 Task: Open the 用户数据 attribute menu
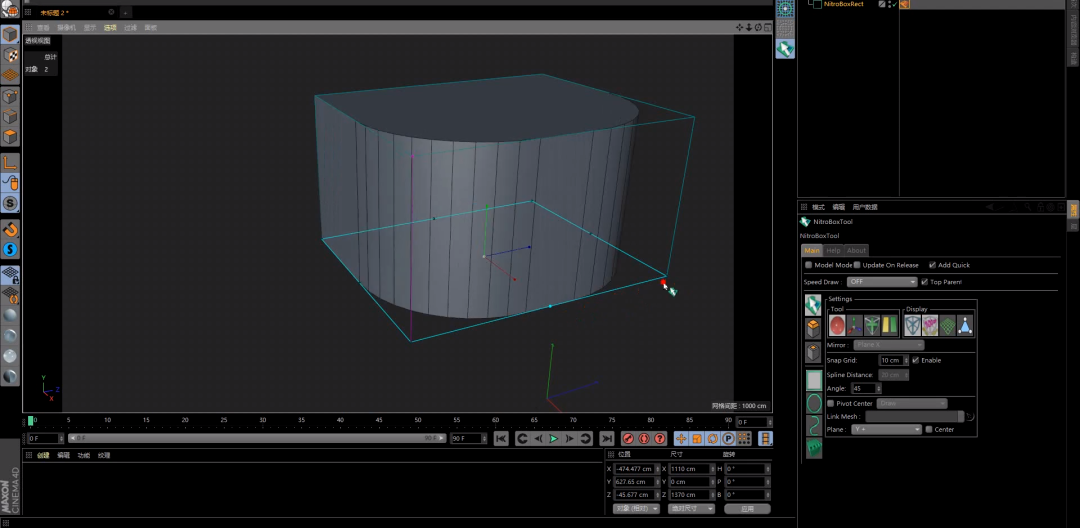[864, 207]
